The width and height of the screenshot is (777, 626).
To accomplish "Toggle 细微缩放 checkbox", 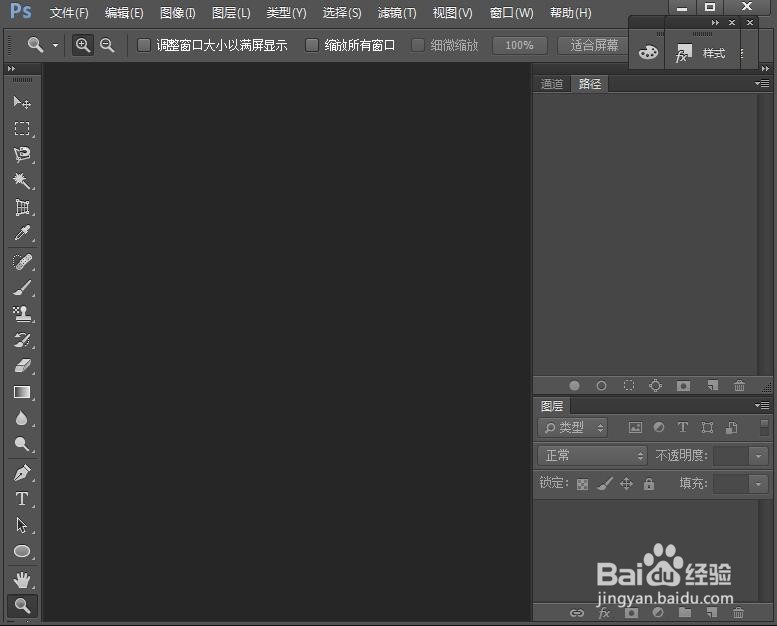I will point(418,46).
